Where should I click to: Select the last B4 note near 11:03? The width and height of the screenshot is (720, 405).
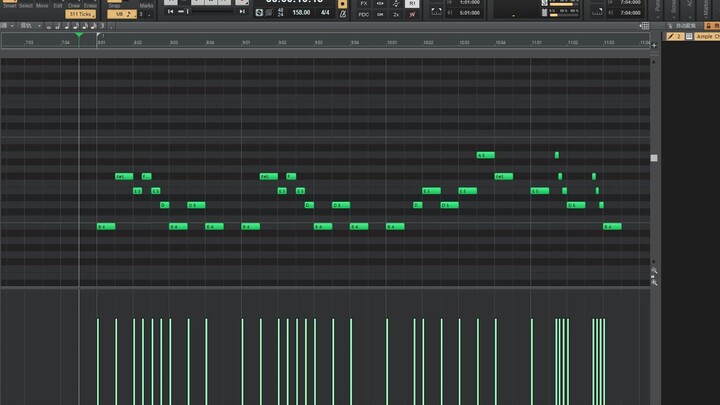612,226
